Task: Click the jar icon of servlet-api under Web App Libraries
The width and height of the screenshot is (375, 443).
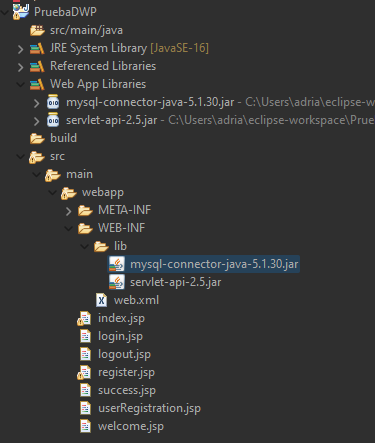Action: coord(53,120)
